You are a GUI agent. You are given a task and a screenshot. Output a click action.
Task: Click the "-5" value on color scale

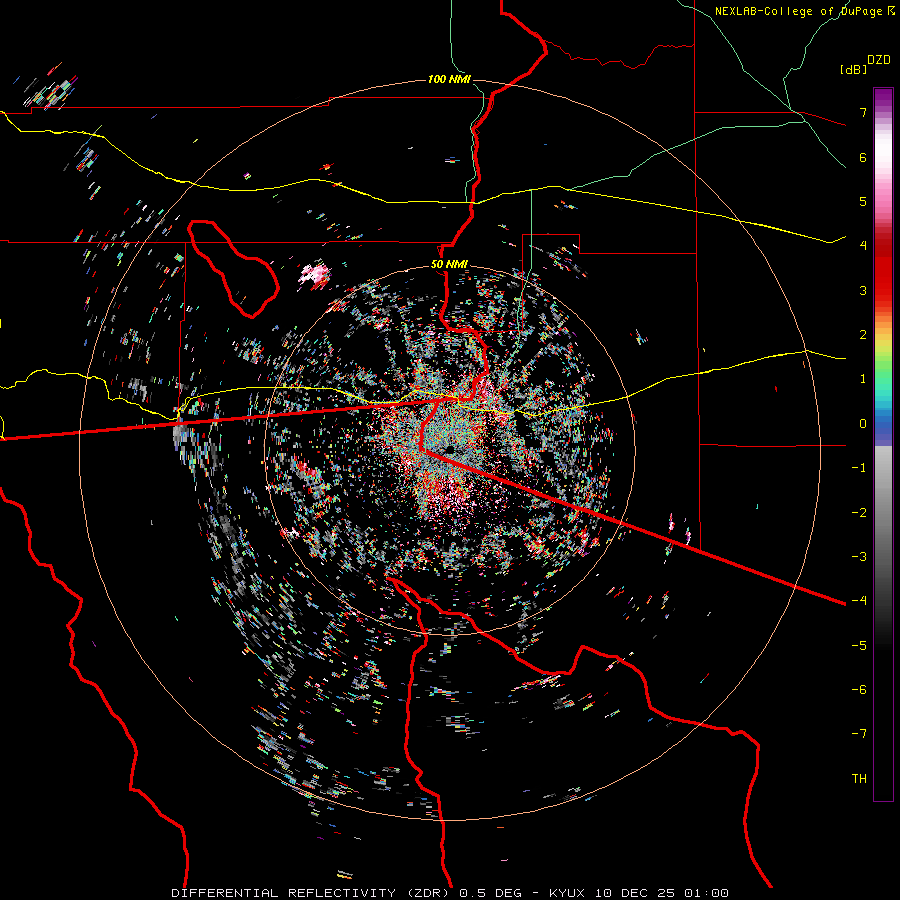pos(859,646)
